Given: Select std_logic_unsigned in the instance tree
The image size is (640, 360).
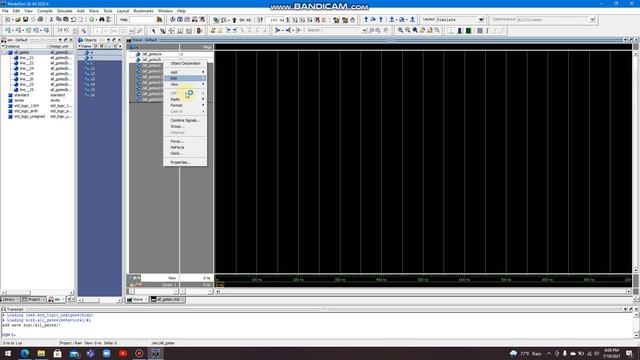Looking at the screenshot, I should pyautogui.click(x=29, y=116).
